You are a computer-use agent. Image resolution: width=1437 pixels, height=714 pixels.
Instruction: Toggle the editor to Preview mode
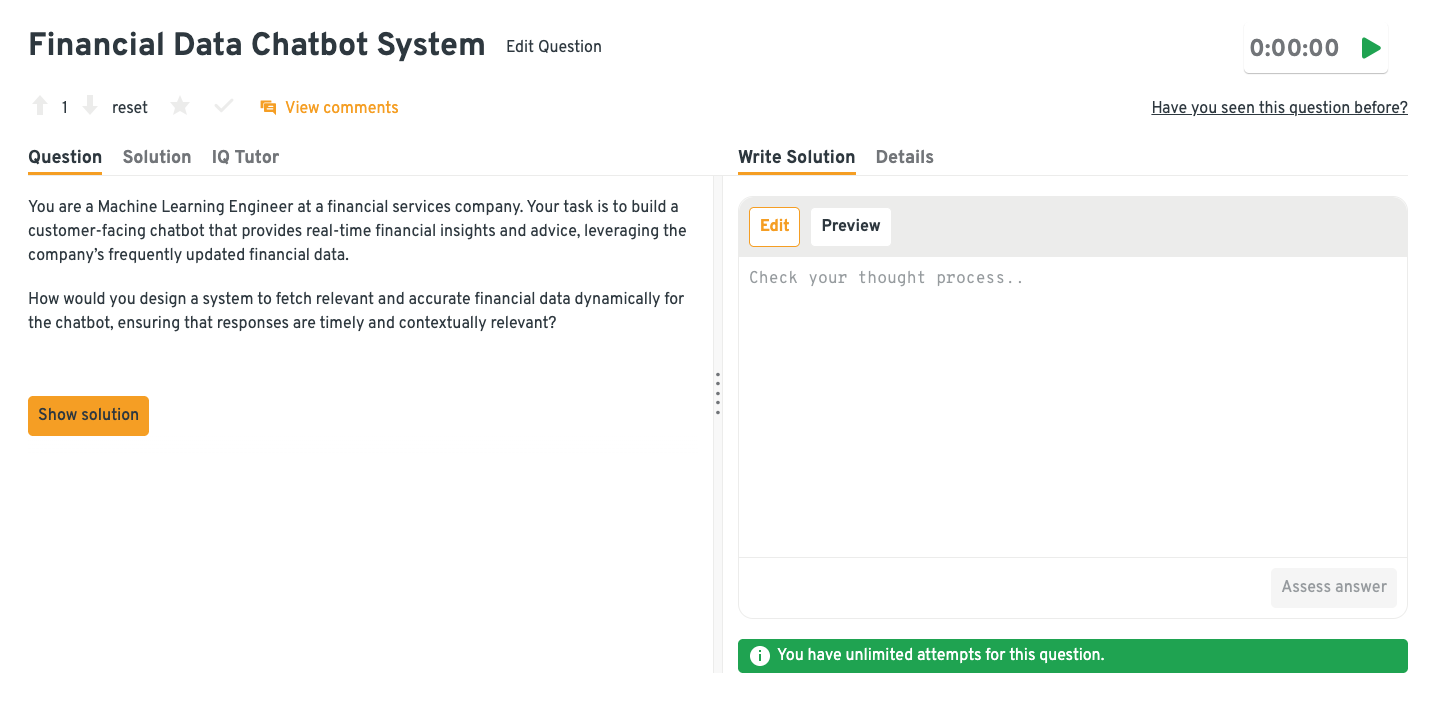[850, 226]
